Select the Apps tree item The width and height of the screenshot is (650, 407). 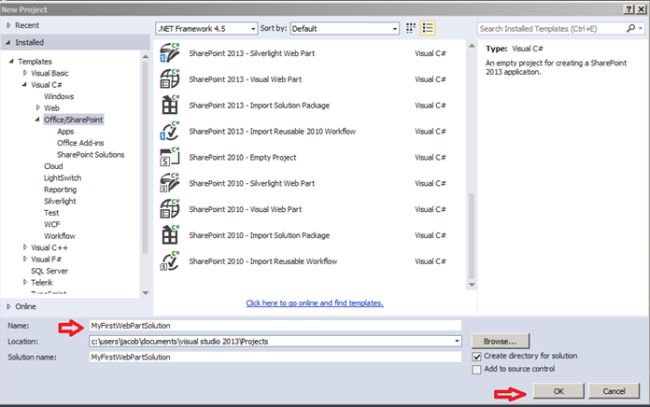(65, 131)
